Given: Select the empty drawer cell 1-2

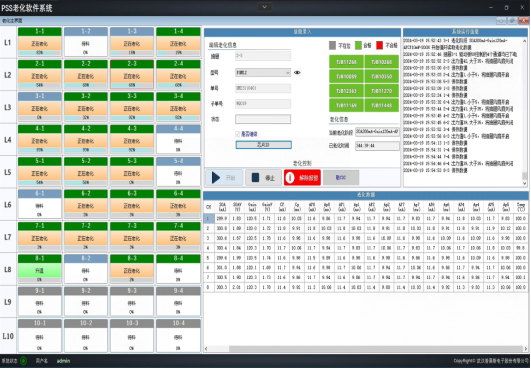Looking at the screenshot, I should tap(86, 42).
